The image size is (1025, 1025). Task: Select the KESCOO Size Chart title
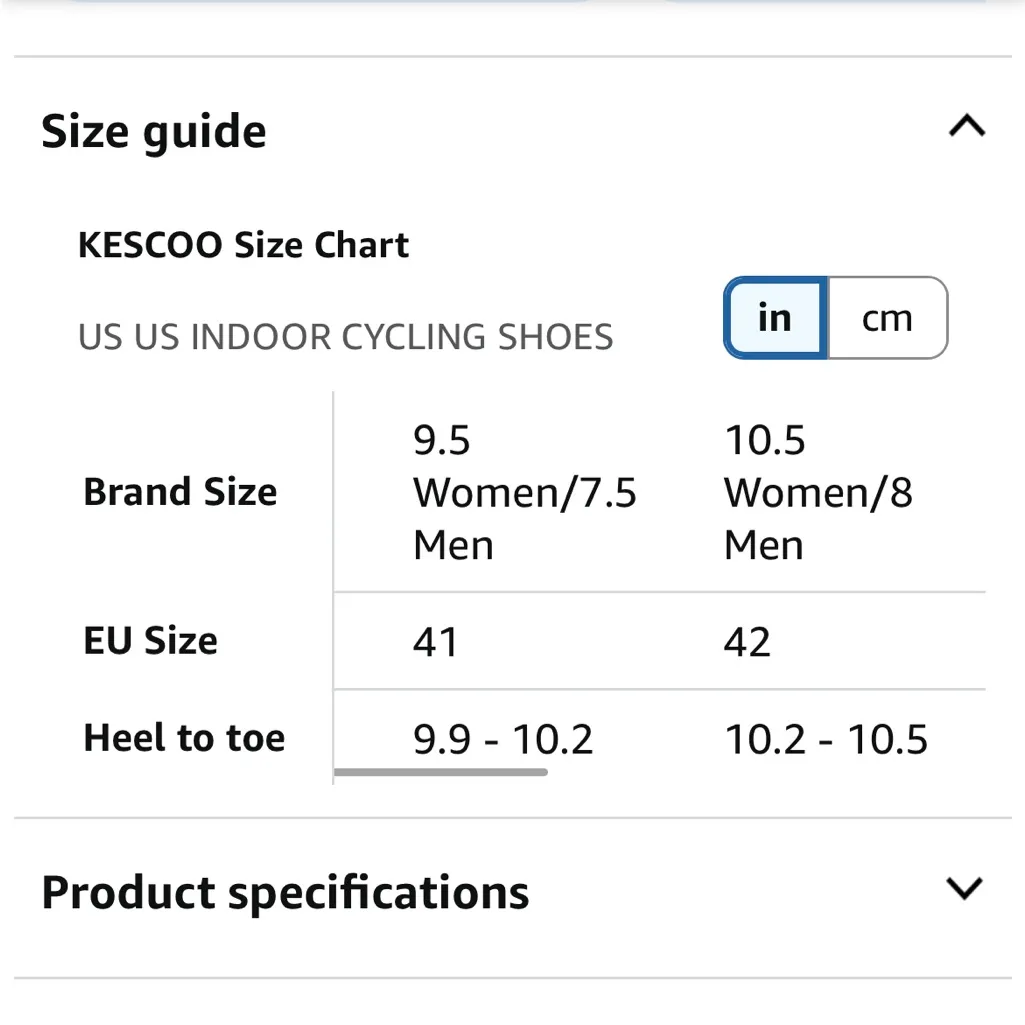(x=244, y=245)
